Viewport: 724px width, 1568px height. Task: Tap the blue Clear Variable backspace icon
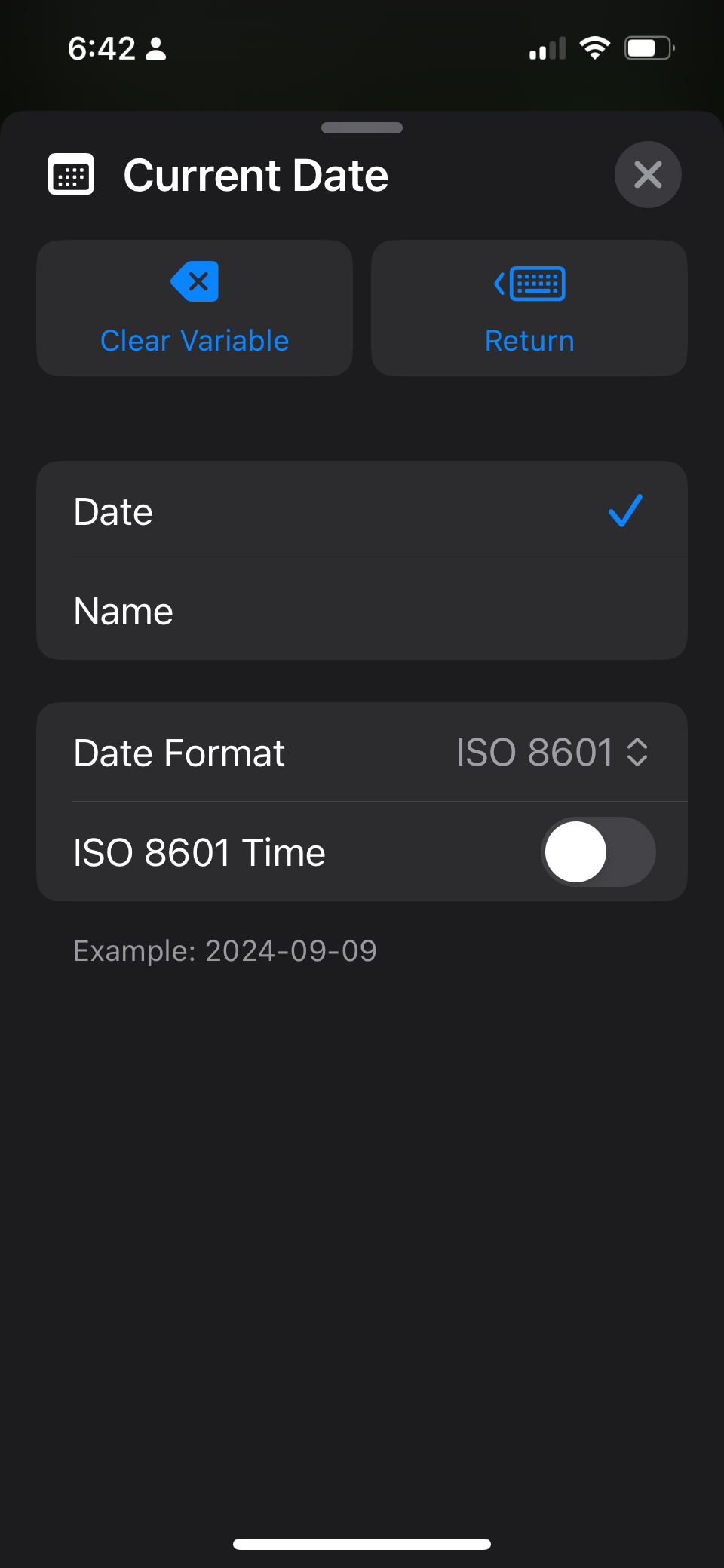coord(195,282)
